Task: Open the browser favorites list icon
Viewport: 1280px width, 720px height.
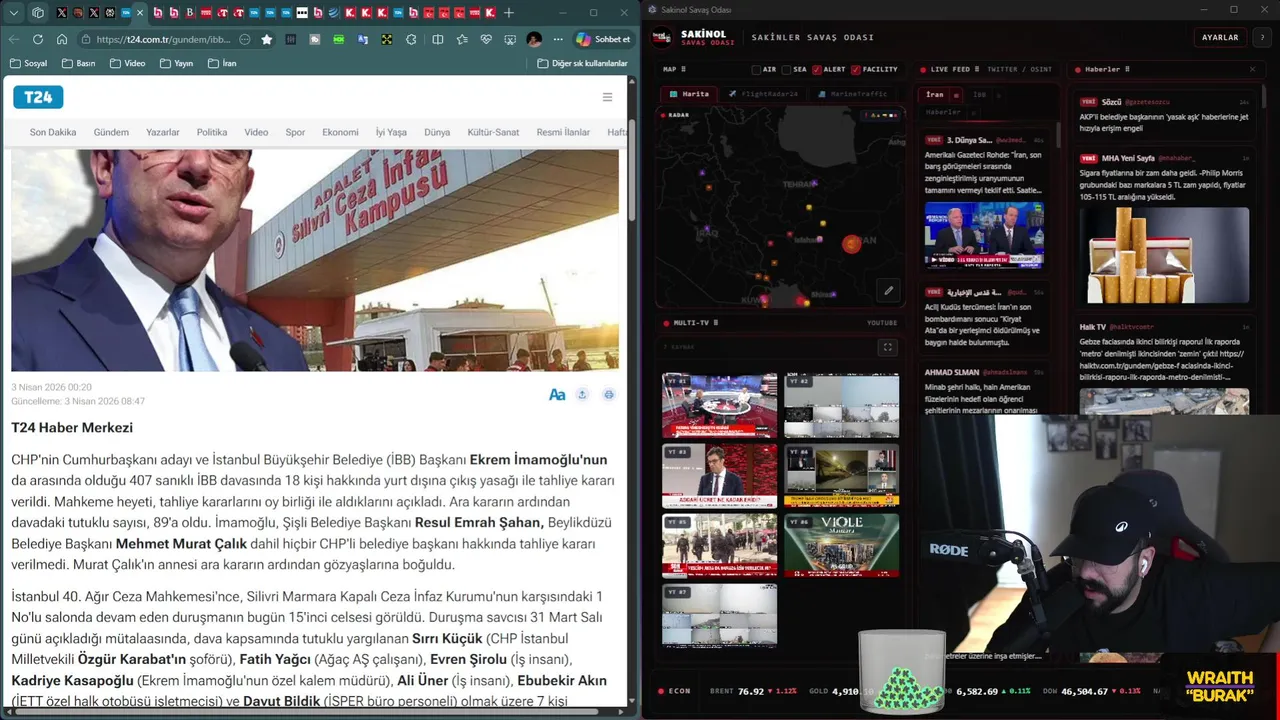Action: point(462,39)
